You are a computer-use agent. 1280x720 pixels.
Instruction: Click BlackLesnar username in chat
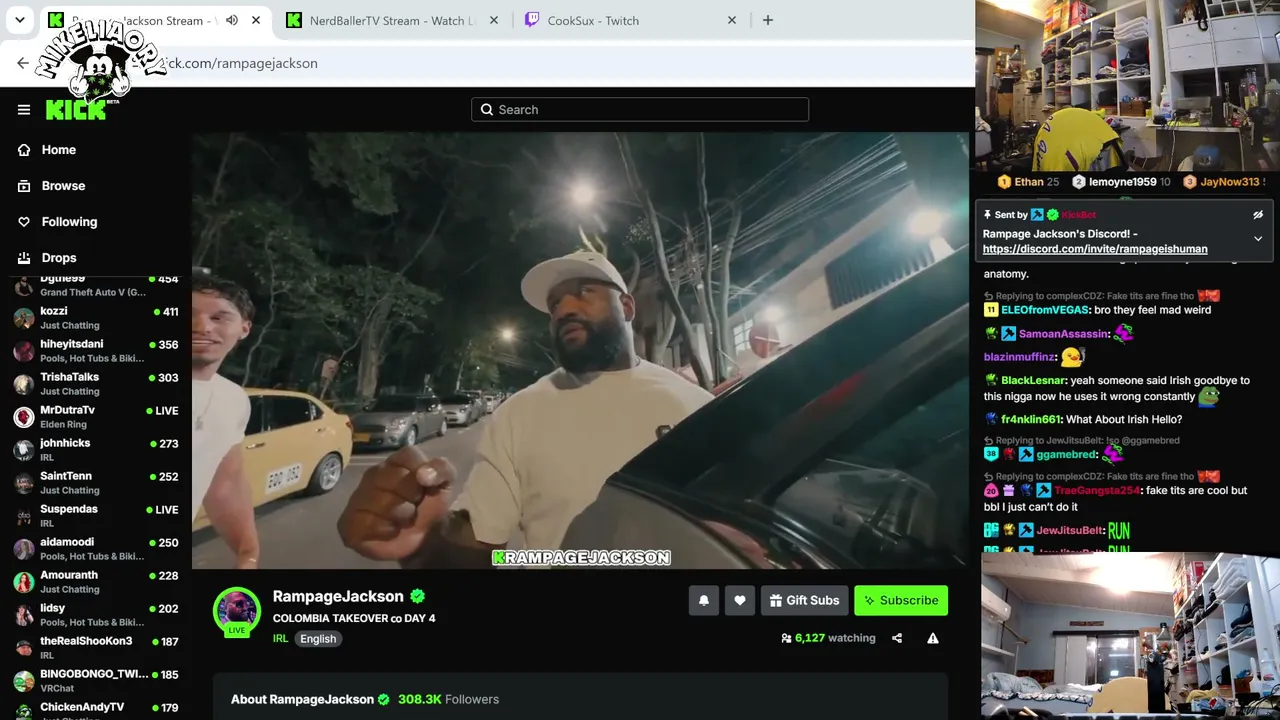click(x=1034, y=380)
